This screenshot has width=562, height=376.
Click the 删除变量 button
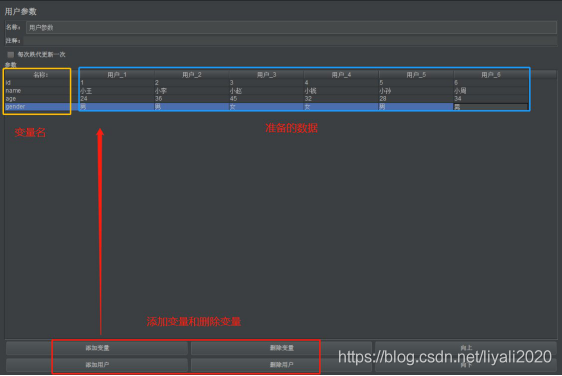281,348
